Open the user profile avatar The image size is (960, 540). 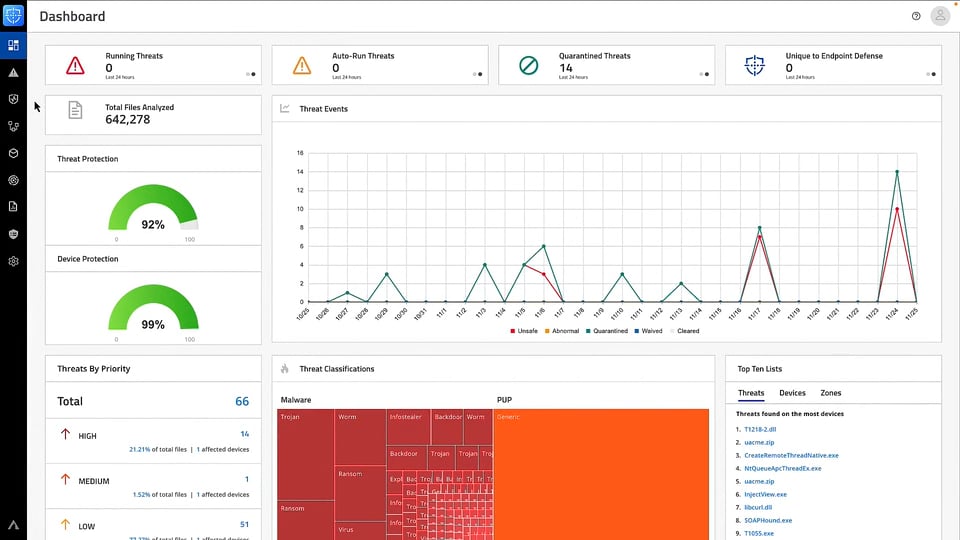pos(940,16)
